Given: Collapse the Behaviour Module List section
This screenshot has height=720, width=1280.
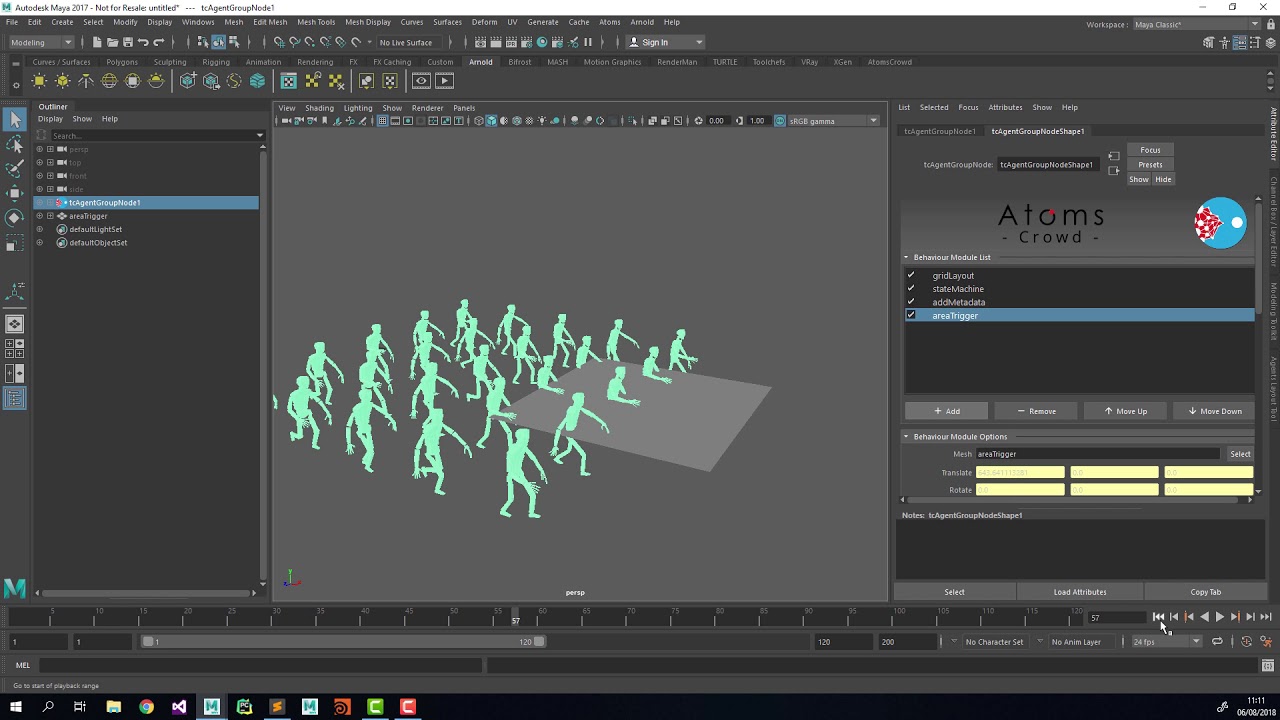Looking at the screenshot, I should 906,257.
